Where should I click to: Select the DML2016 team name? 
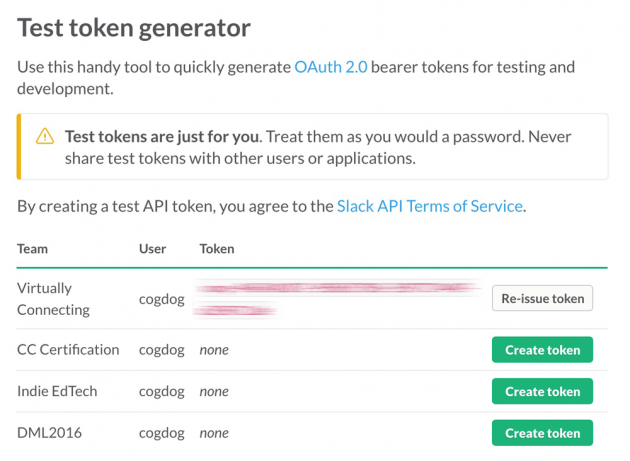[49, 433]
